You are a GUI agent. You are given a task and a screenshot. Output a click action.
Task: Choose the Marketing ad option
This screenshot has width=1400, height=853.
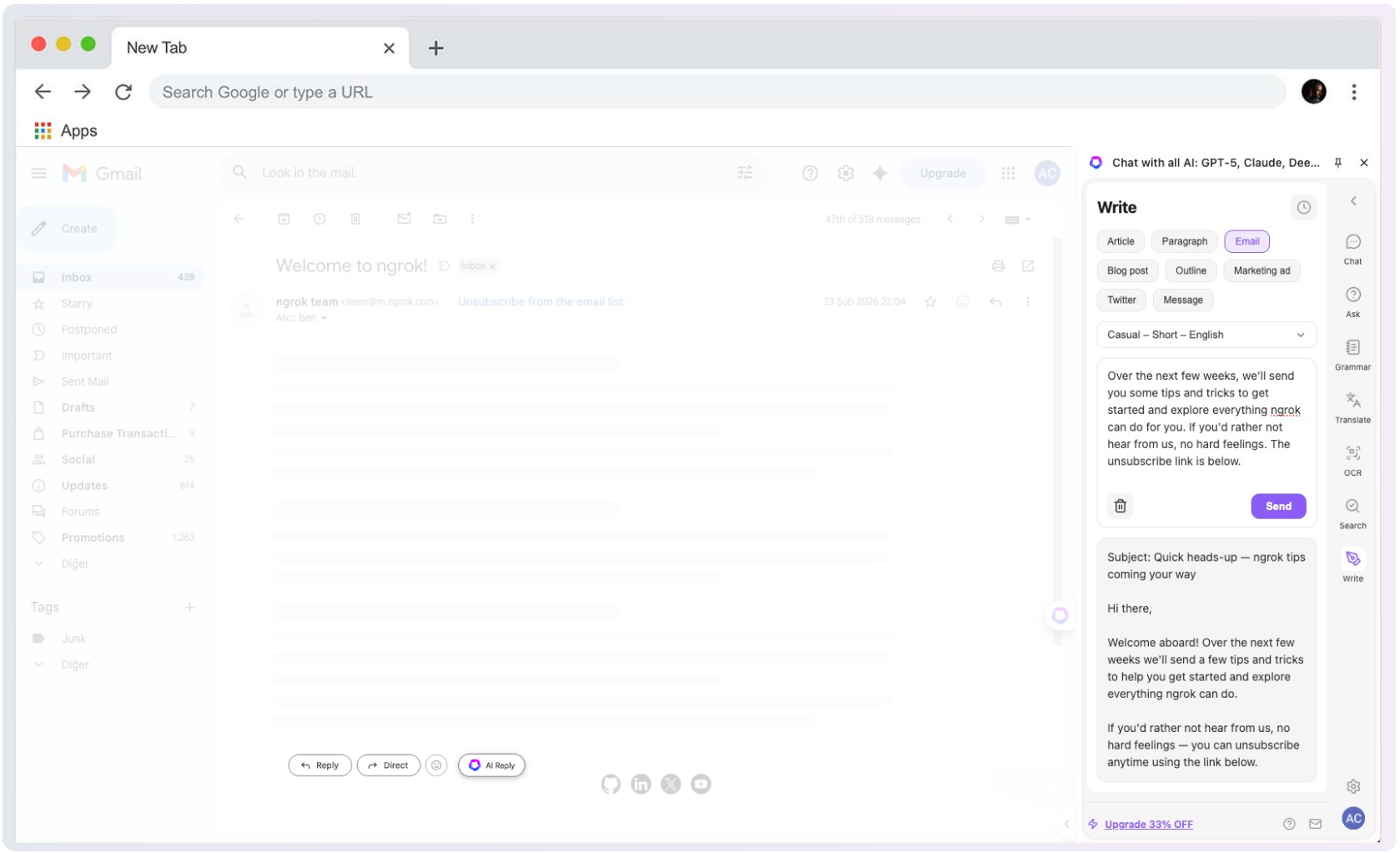click(x=1262, y=270)
